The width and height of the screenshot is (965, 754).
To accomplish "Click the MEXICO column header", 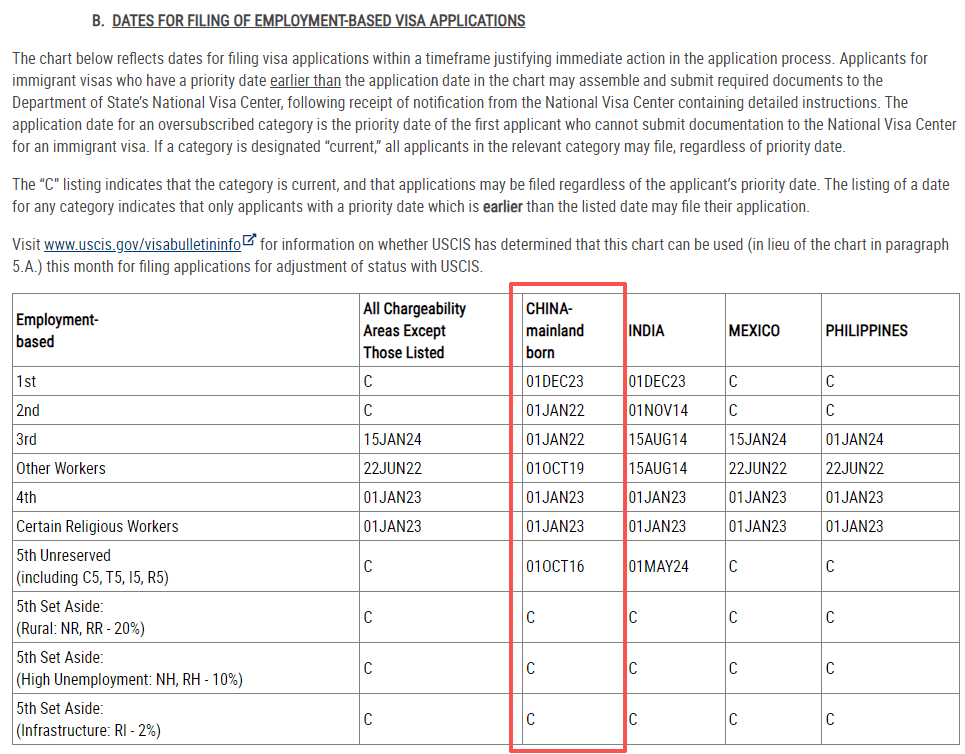I will [x=754, y=330].
